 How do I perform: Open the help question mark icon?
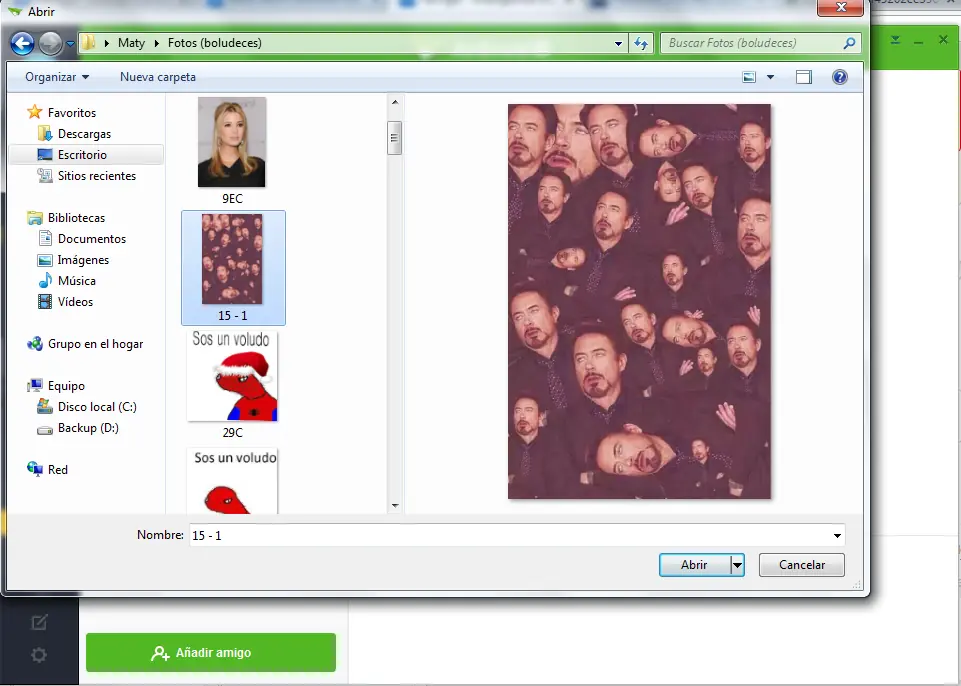pos(840,77)
